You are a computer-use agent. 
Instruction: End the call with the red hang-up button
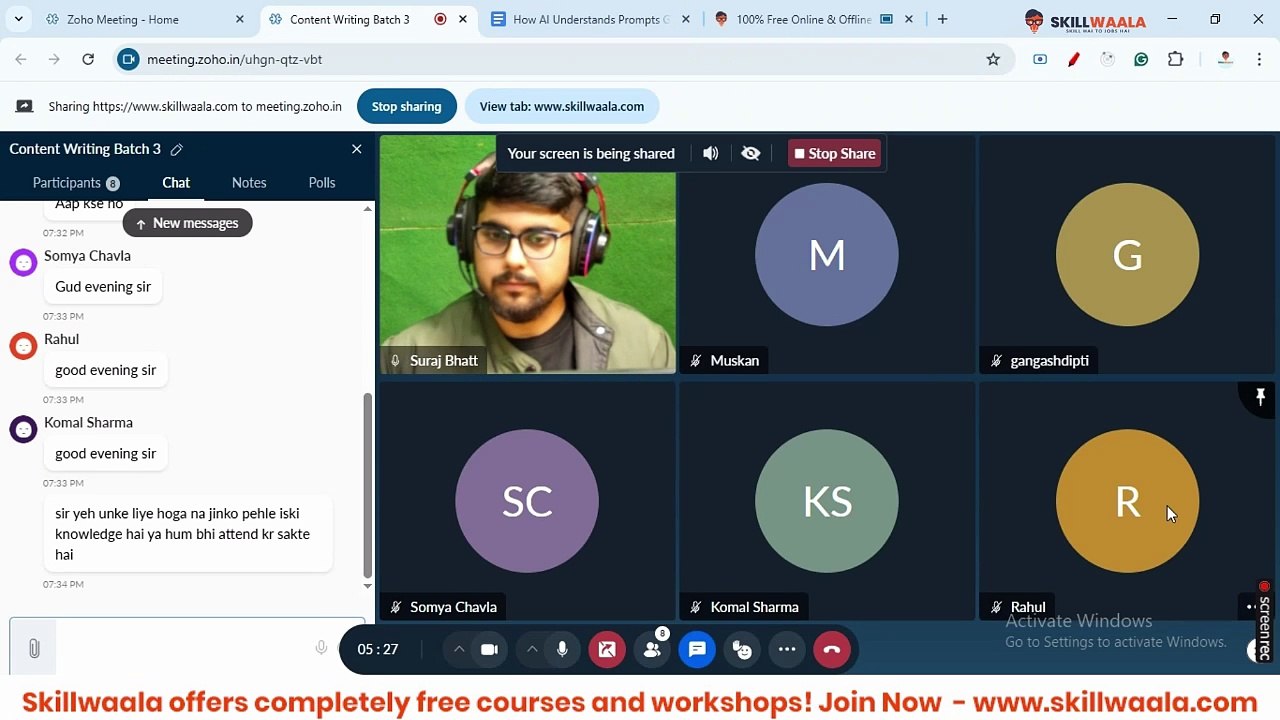832,649
